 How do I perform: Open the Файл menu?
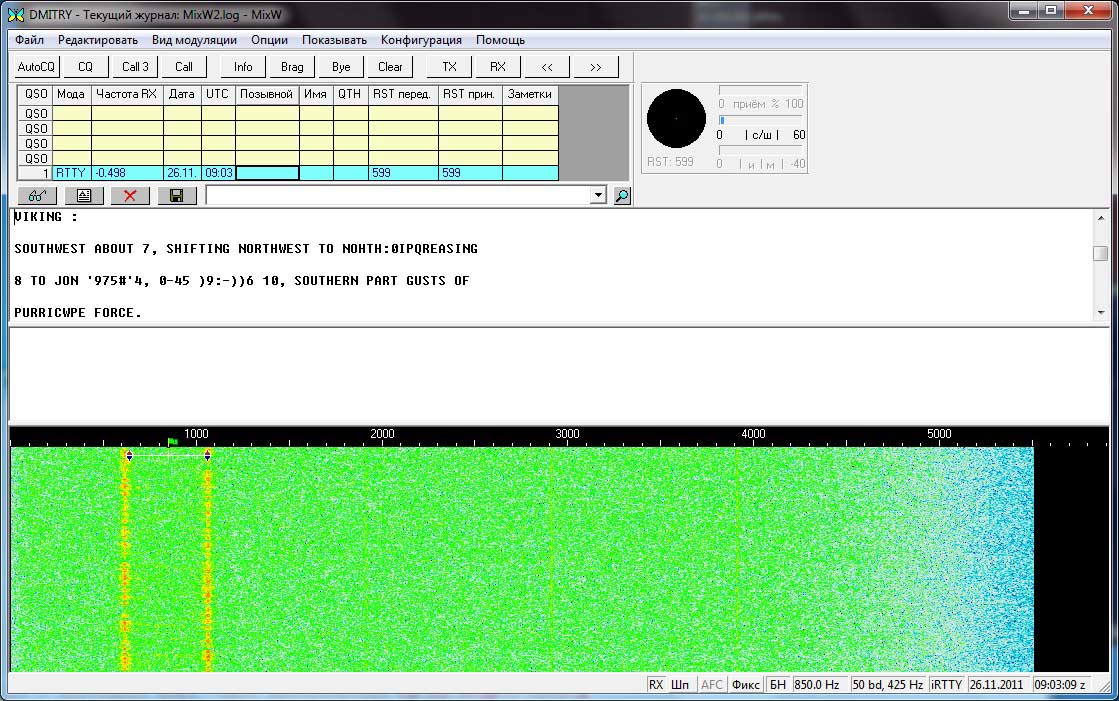29,40
